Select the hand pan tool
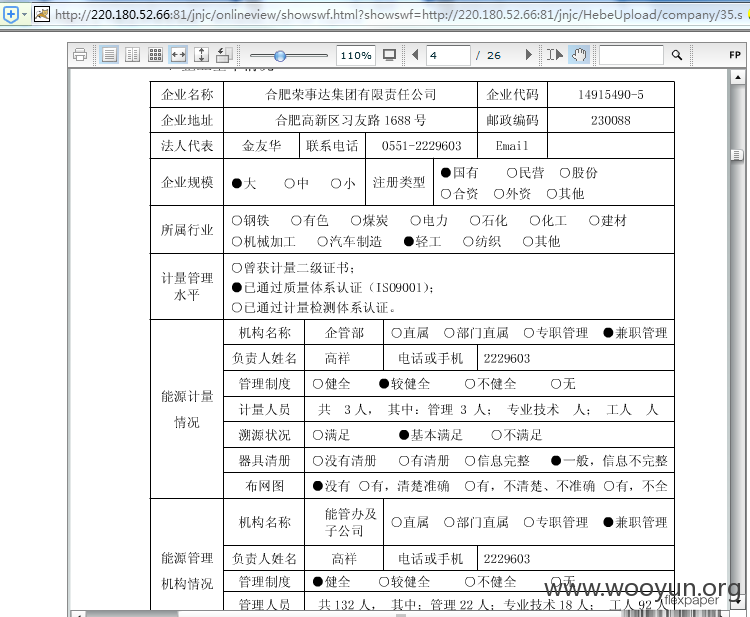 click(x=579, y=55)
